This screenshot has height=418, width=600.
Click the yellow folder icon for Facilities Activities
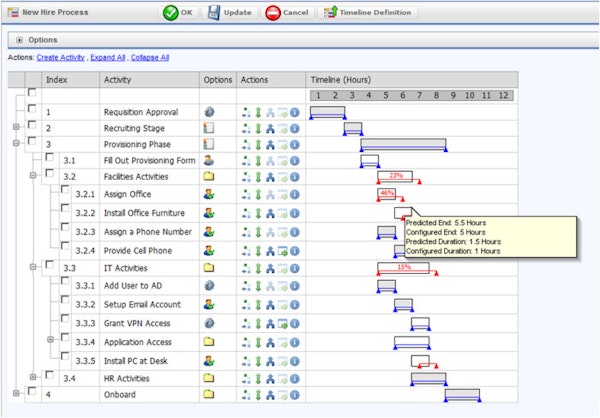click(209, 176)
